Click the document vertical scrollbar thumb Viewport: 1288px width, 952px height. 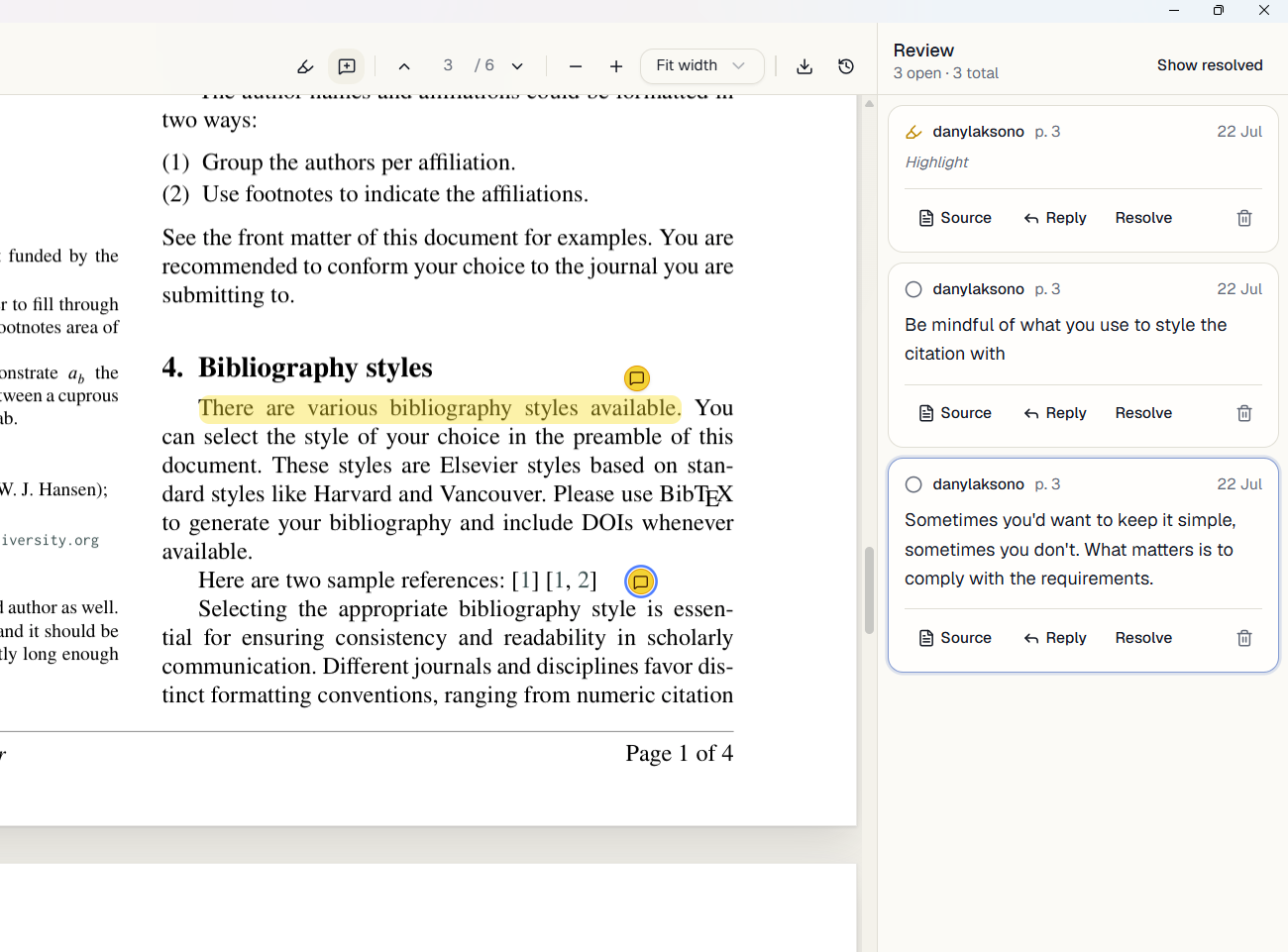click(869, 590)
